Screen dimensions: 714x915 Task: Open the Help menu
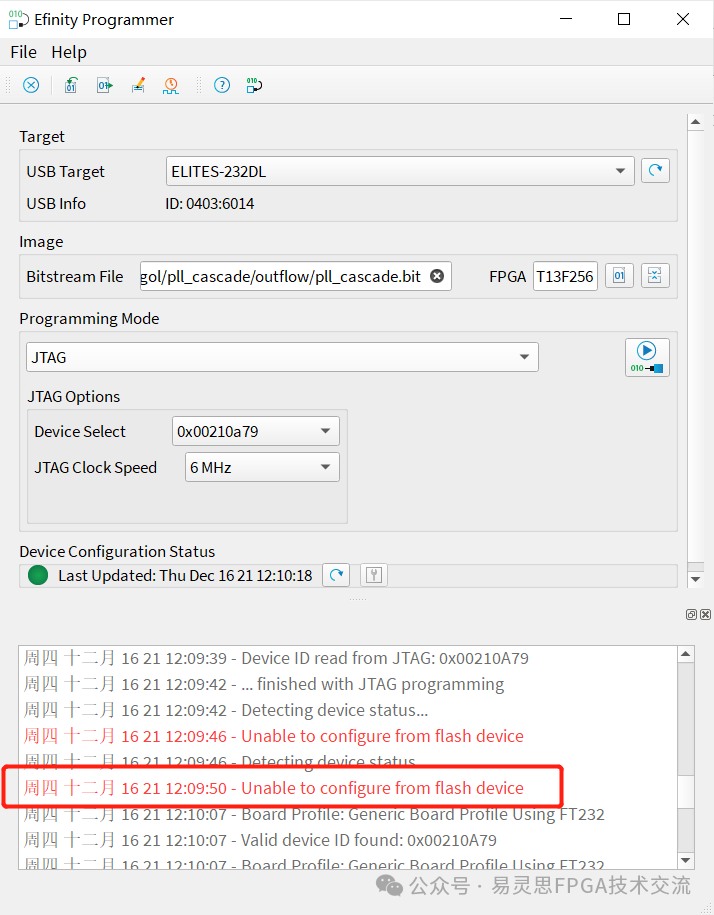tap(69, 52)
